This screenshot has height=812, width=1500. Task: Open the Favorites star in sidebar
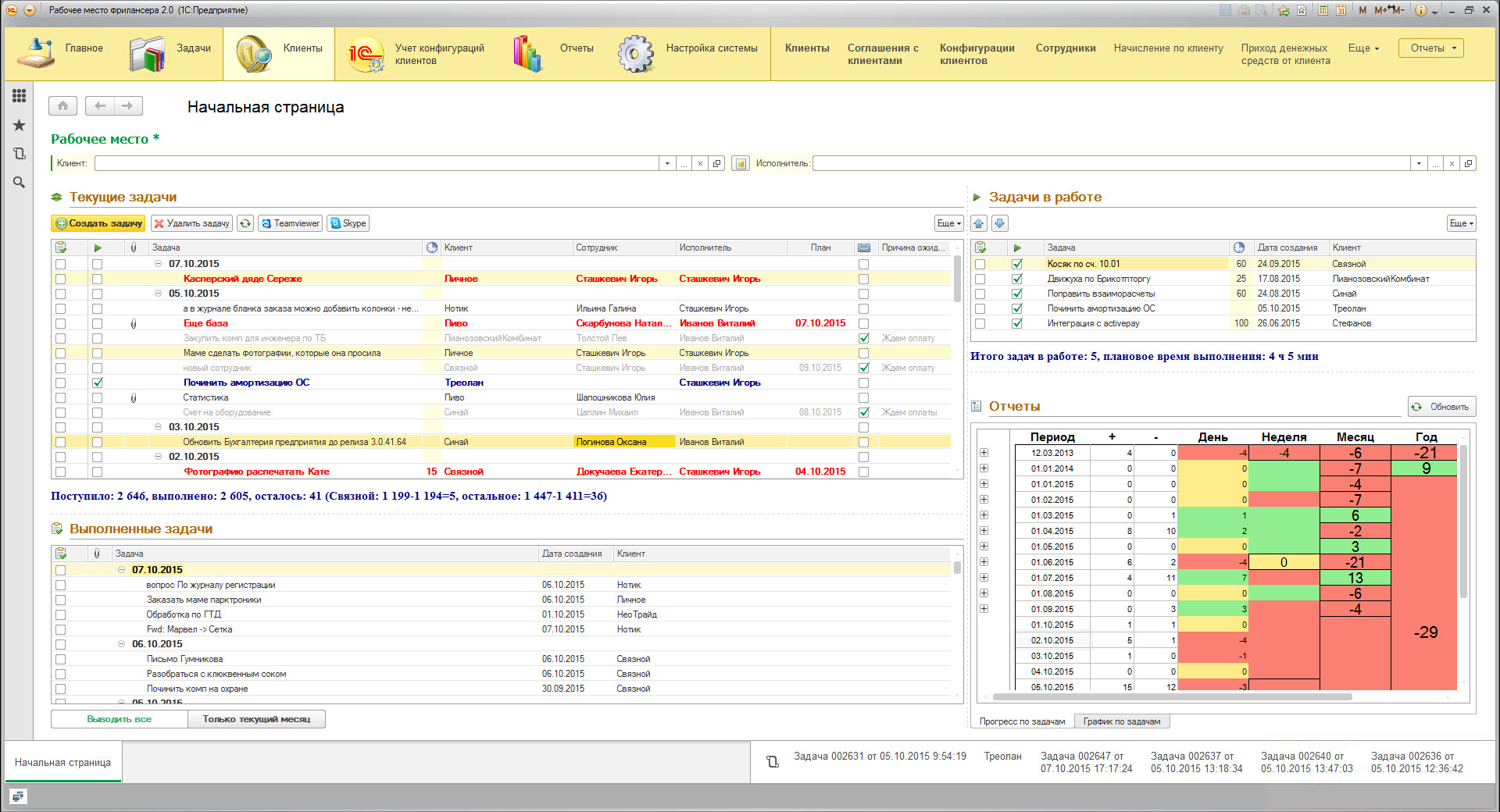point(19,125)
